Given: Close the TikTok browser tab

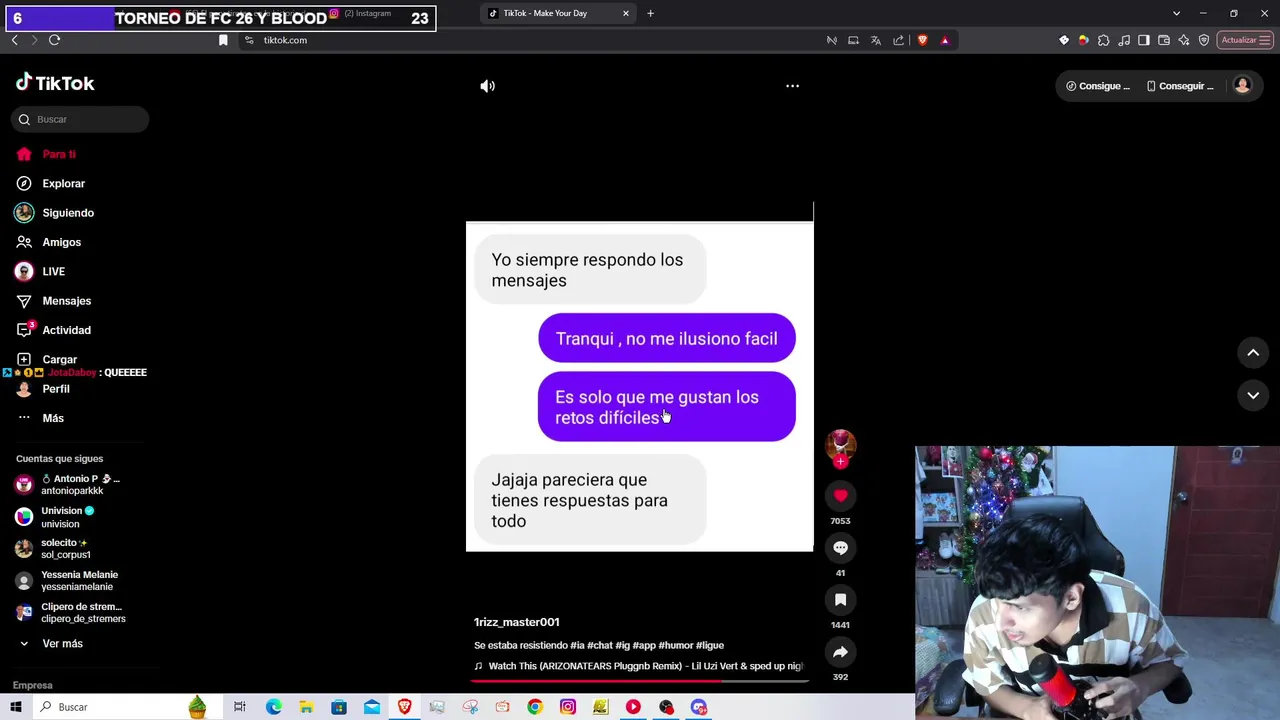Looking at the screenshot, I should 626,13.
